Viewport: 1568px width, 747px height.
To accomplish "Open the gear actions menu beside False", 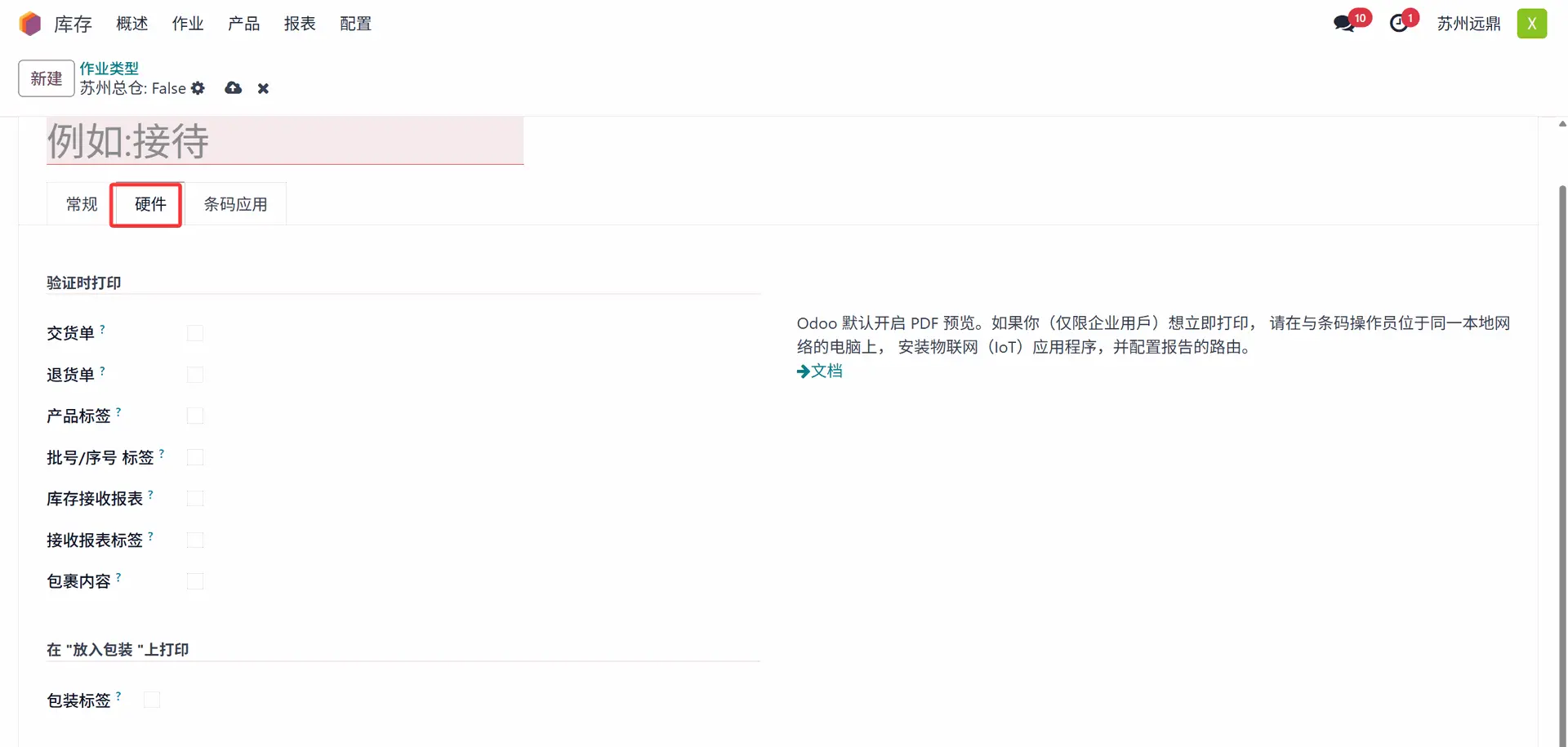I will pyautogui.click(x=198, y=88).
